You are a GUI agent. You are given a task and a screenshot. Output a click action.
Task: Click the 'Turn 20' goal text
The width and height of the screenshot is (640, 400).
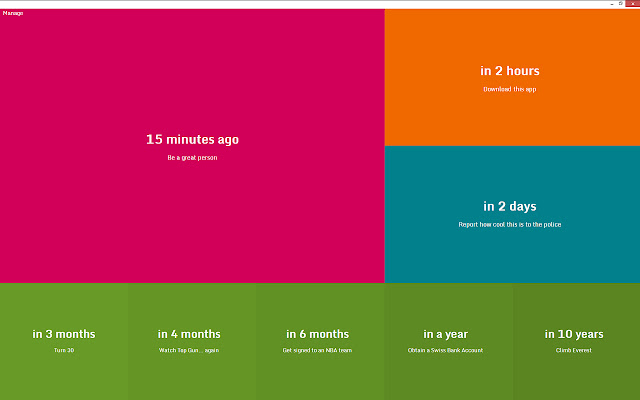coord(64,351)
